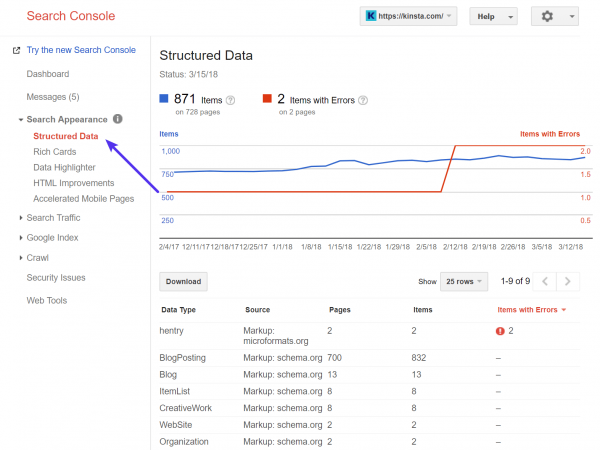
Task: Open Try the new Search Console link
Action: [x=83, y=50]
